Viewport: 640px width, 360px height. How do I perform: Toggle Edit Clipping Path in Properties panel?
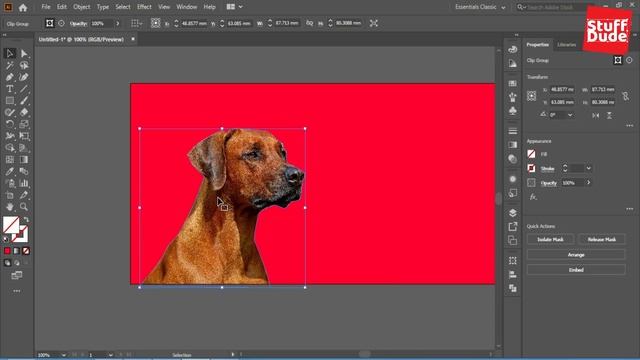click(x=618, y=60)
